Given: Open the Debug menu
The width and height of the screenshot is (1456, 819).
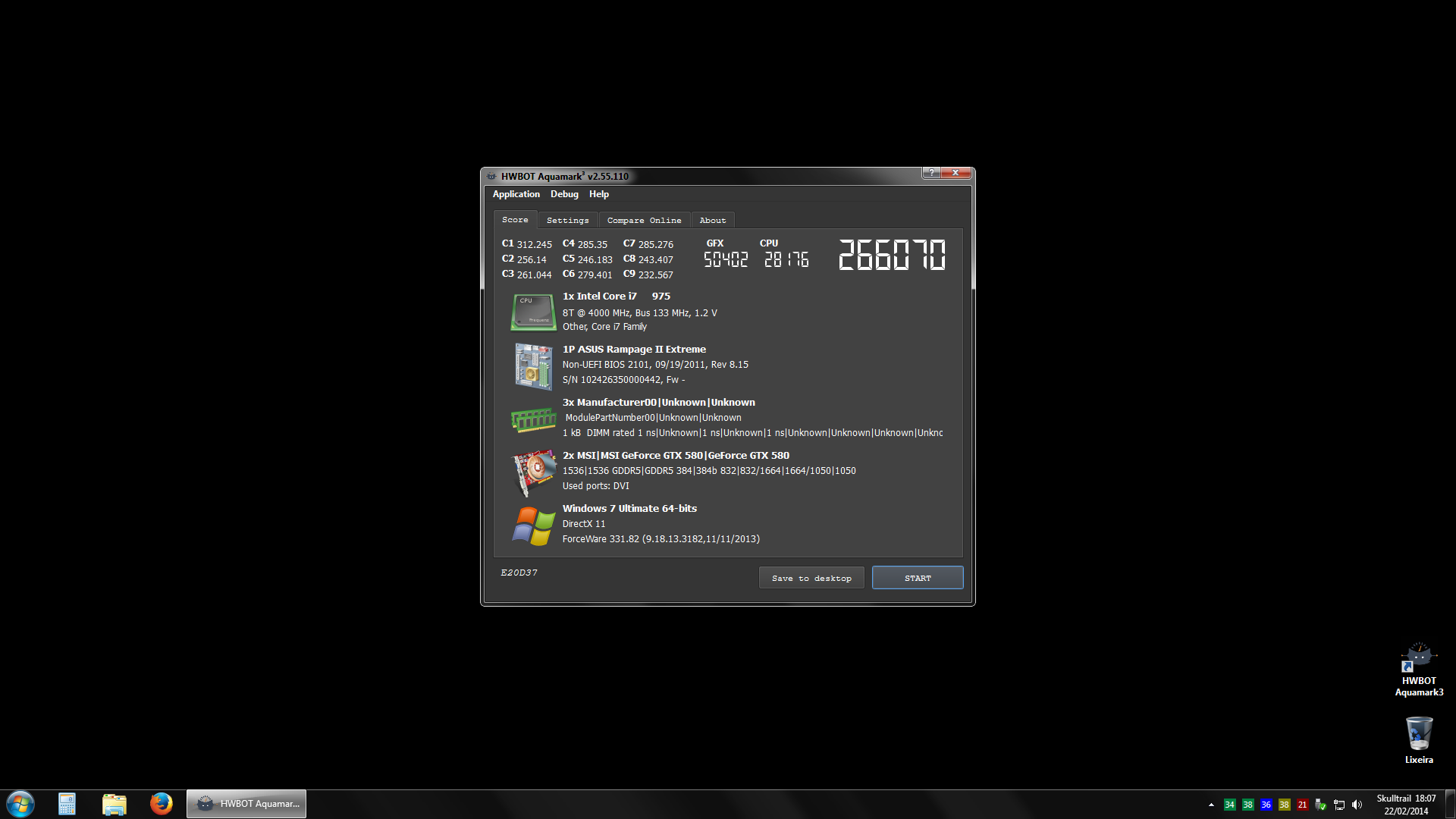Looking at the screenshot, I should tap(564, 194).
